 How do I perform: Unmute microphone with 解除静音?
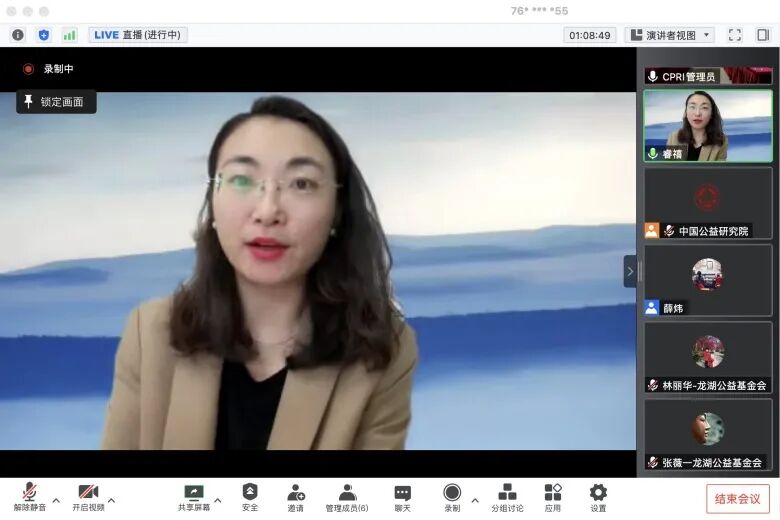tap(29, 497)
